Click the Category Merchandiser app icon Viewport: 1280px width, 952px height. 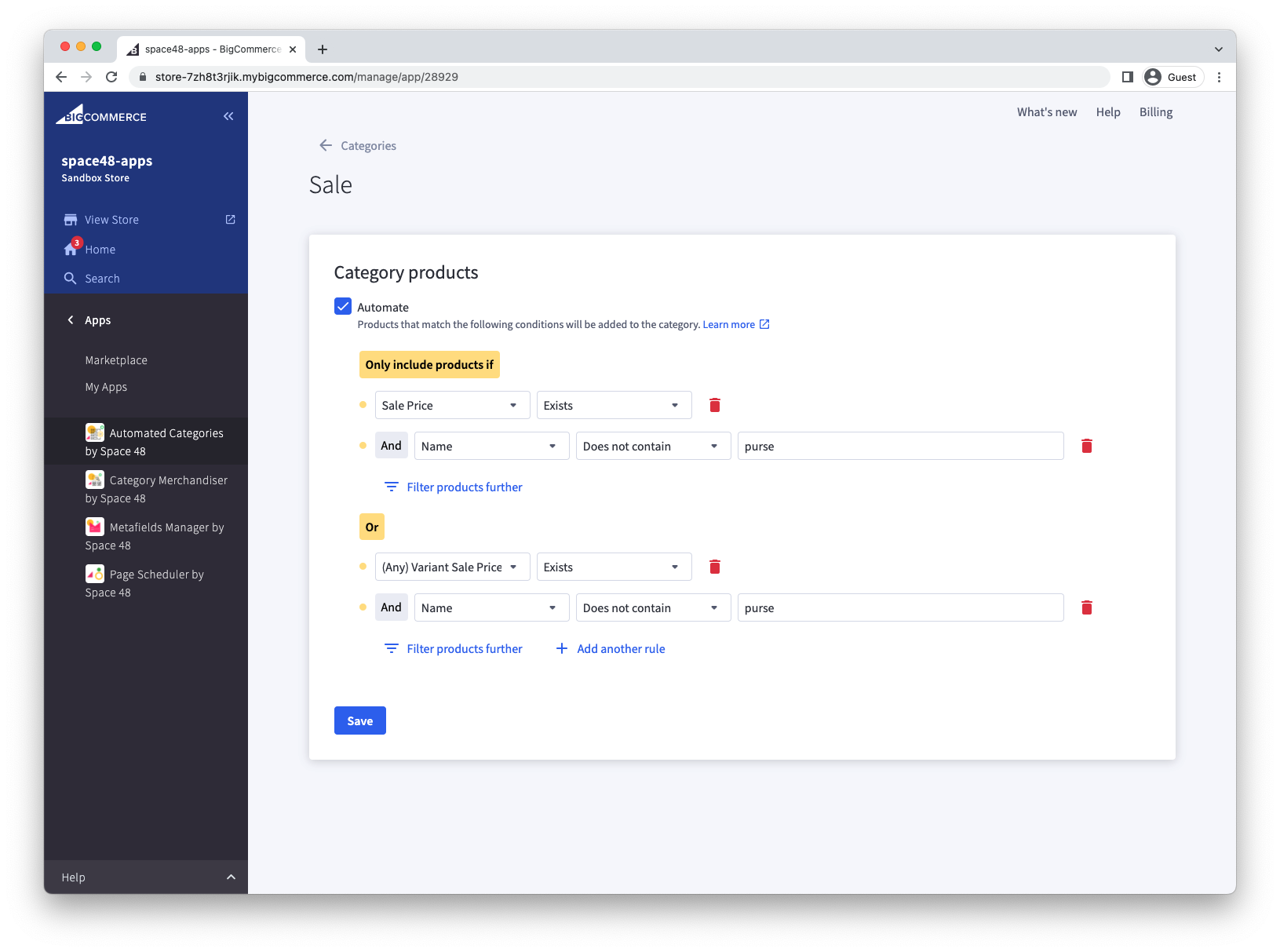95,480
